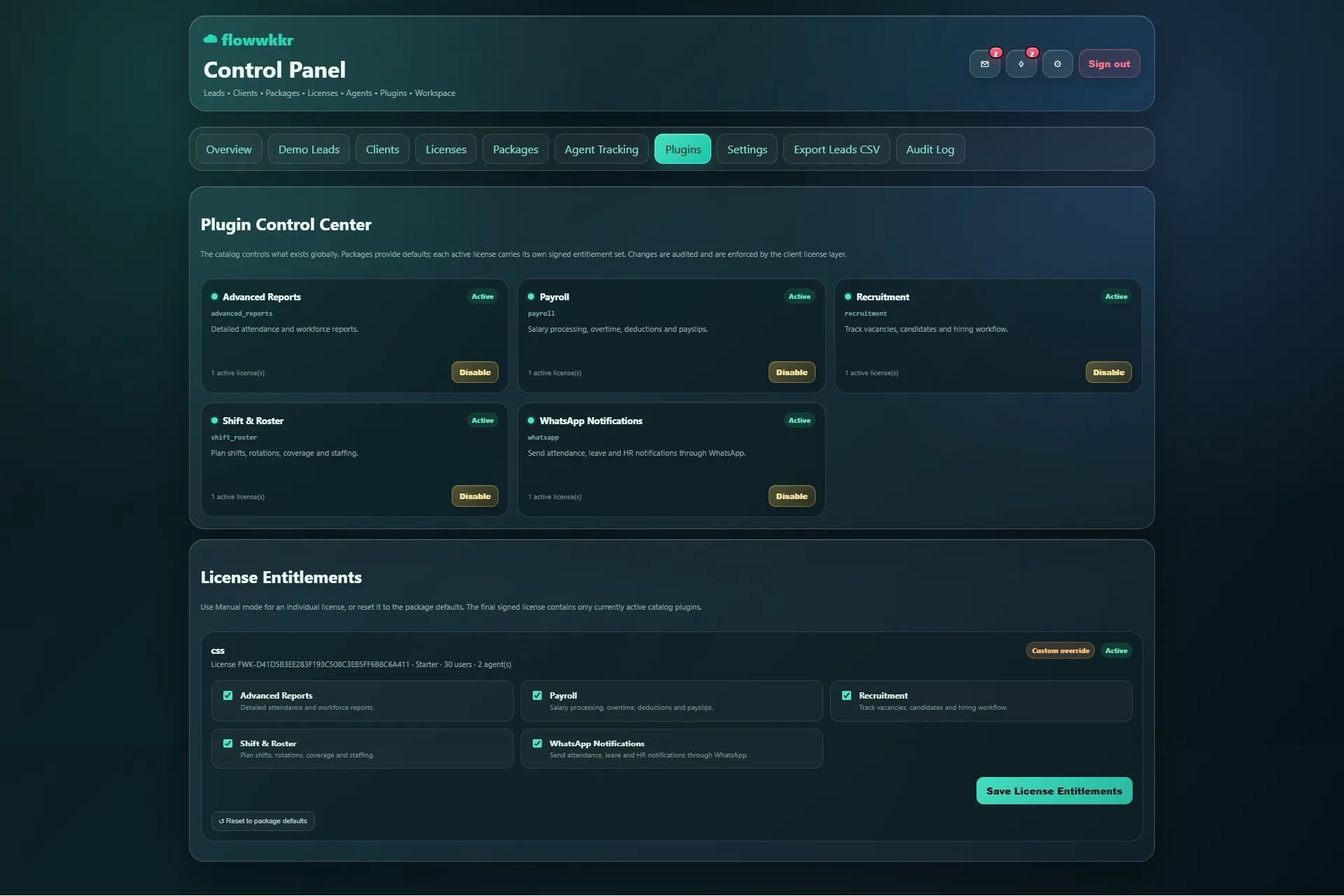Image resolution: width=1344 pixels, height=896 pixels.
Task: Disable the Shift & Roster plugin
Action: coord(475,496)
